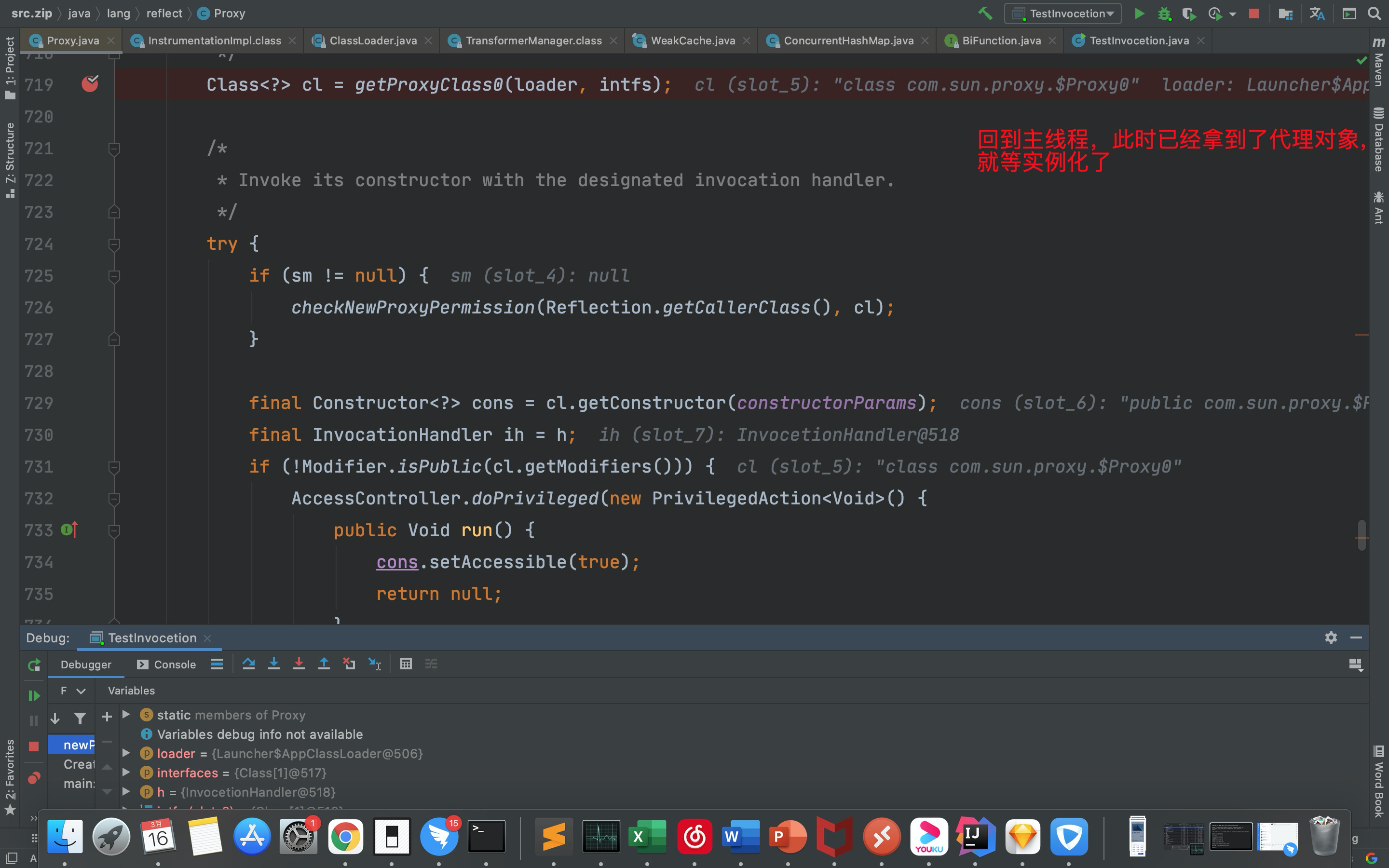Open the Maven tool window

1379,62
